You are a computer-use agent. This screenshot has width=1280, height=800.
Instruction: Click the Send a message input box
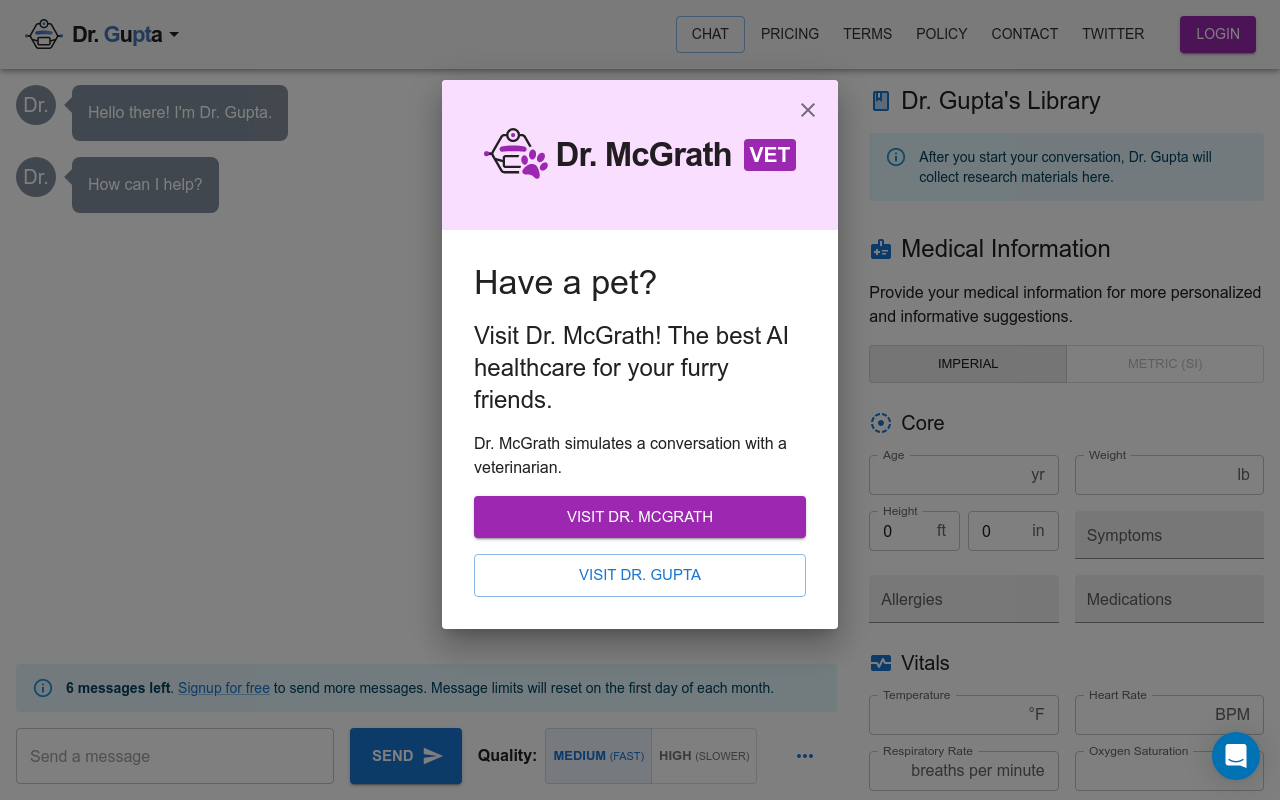pos(175,756)
